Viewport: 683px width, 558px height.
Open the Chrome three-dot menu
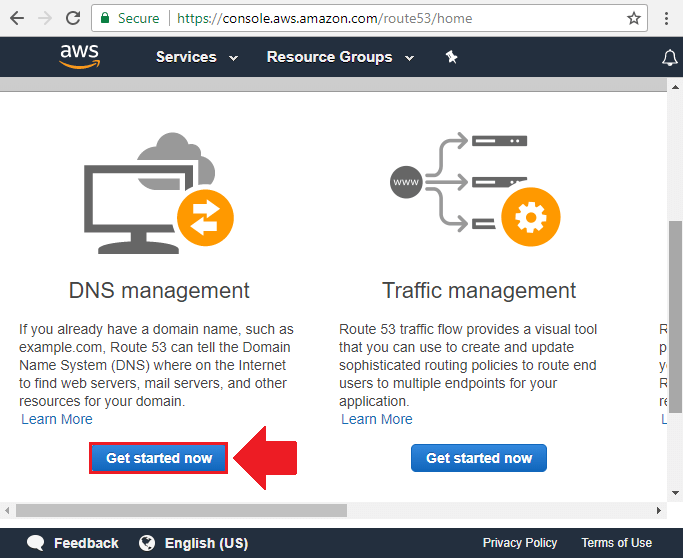pyautogui.click(x=666, y=18)
